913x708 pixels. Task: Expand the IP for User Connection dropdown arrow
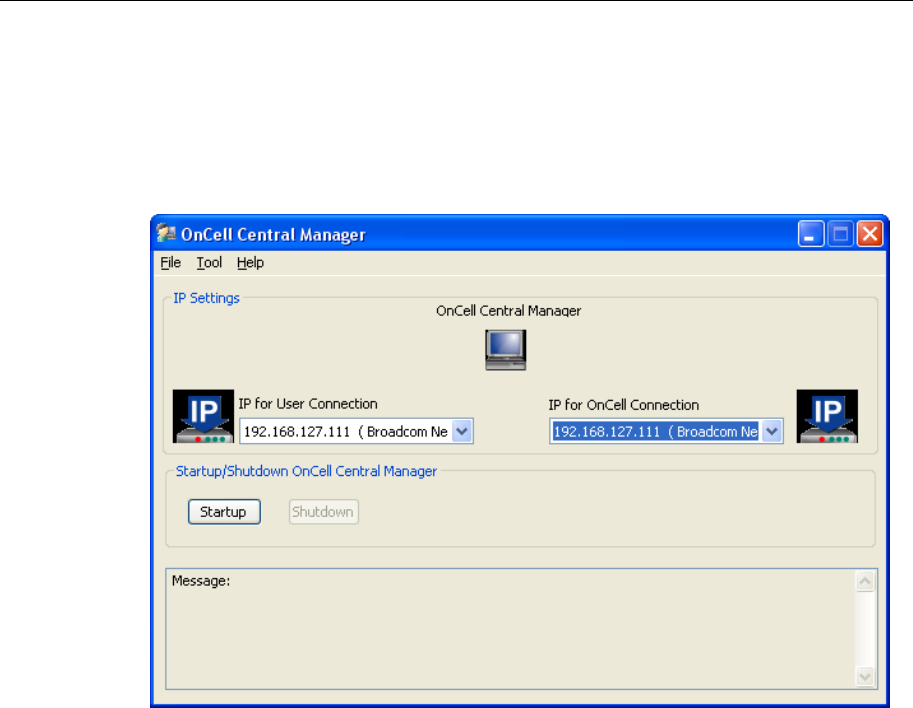(x=462, y=431)
